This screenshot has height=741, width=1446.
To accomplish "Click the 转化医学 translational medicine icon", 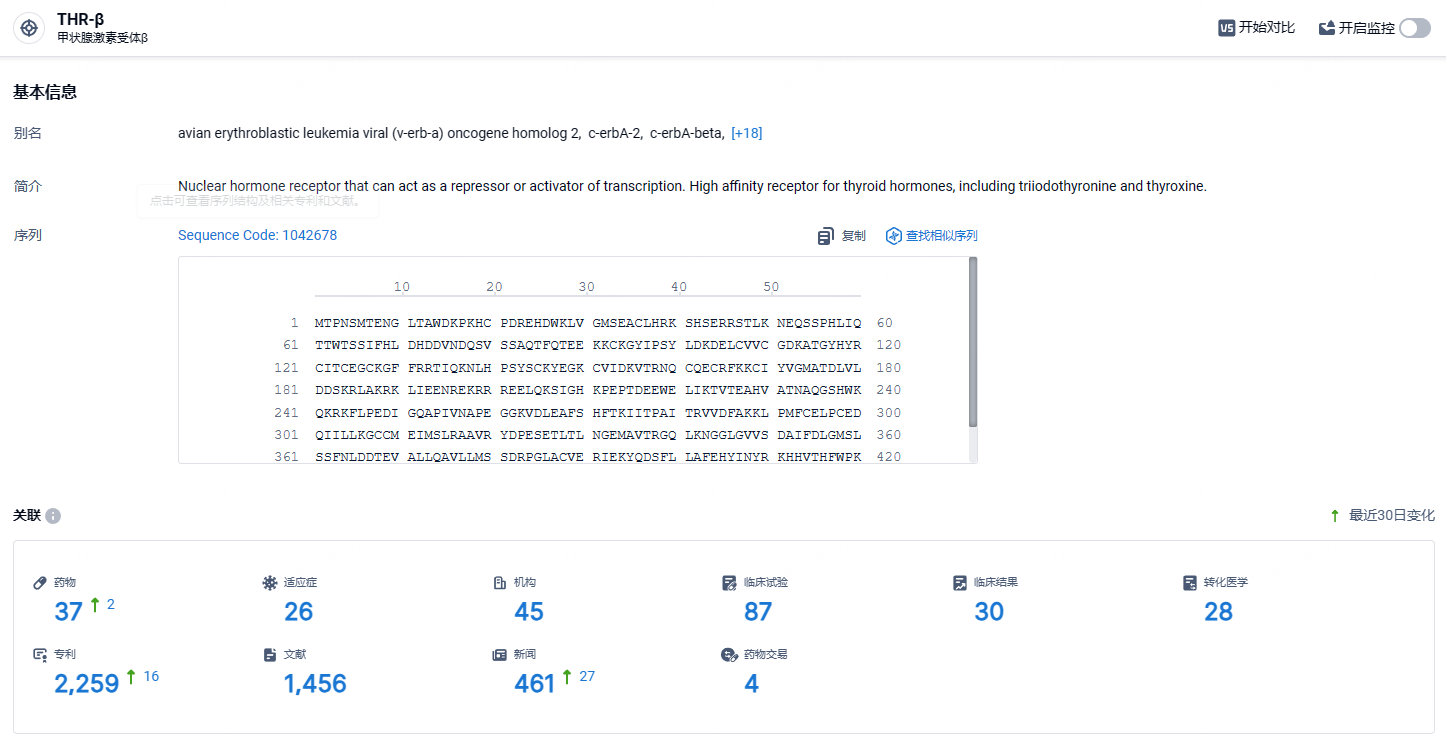I will [x=1189, y=582].
